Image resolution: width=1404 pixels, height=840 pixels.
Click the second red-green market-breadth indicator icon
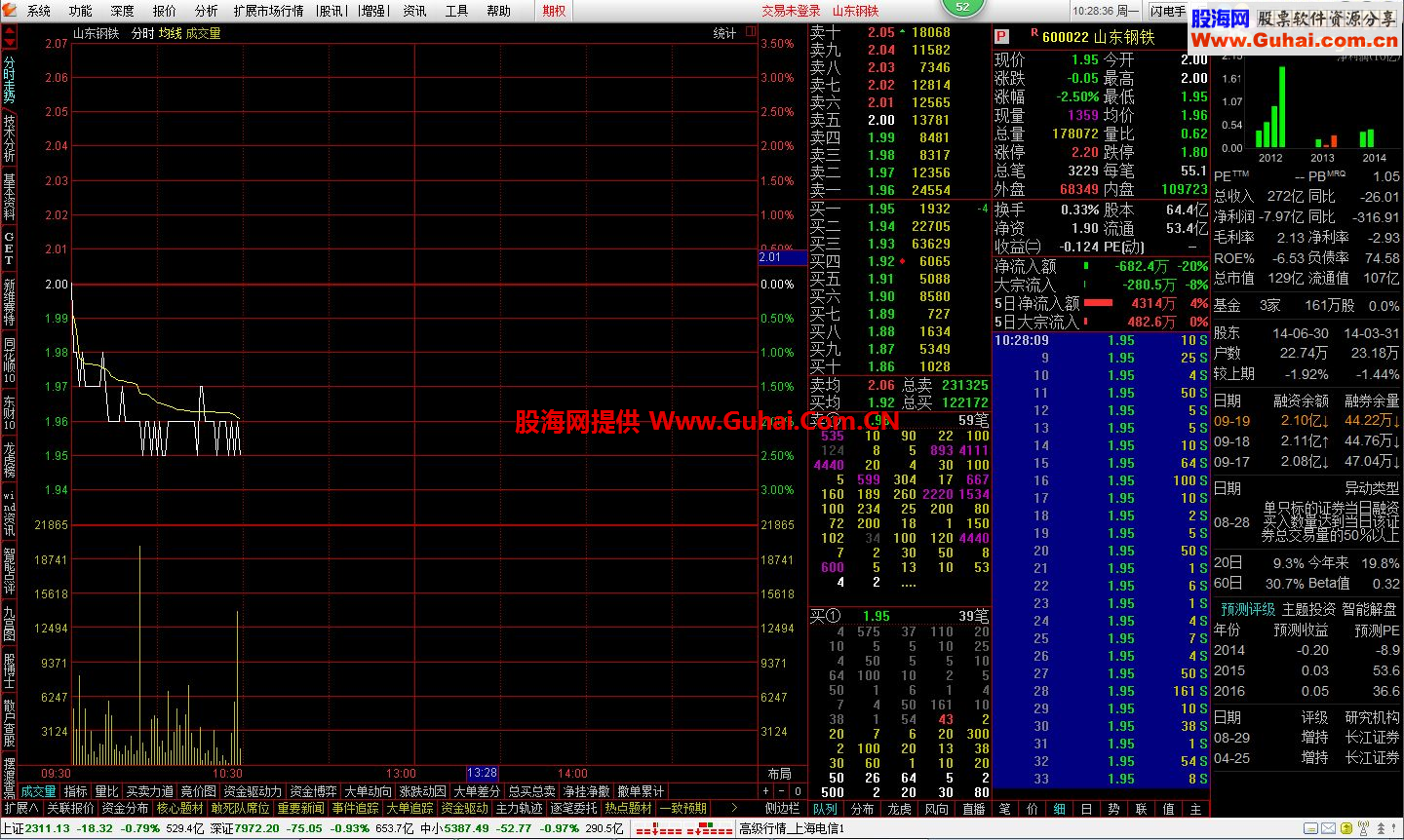709,829
